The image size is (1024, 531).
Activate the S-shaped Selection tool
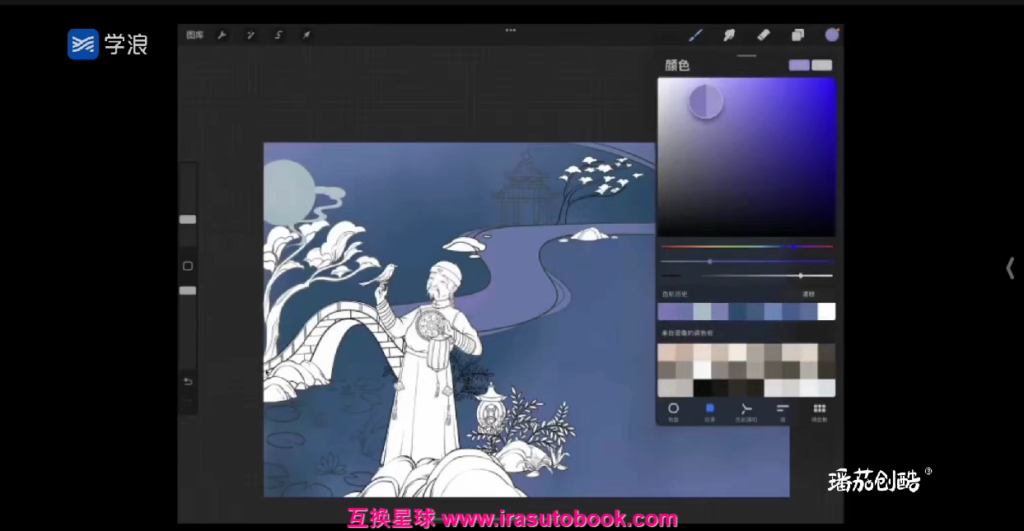pos(278,35)
